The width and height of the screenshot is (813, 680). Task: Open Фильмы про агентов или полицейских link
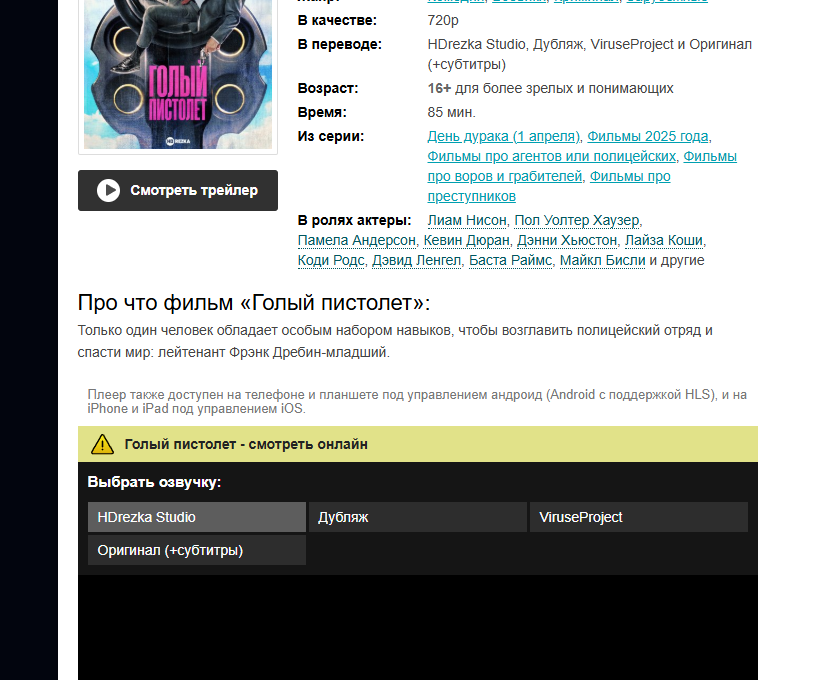[552, 157]
